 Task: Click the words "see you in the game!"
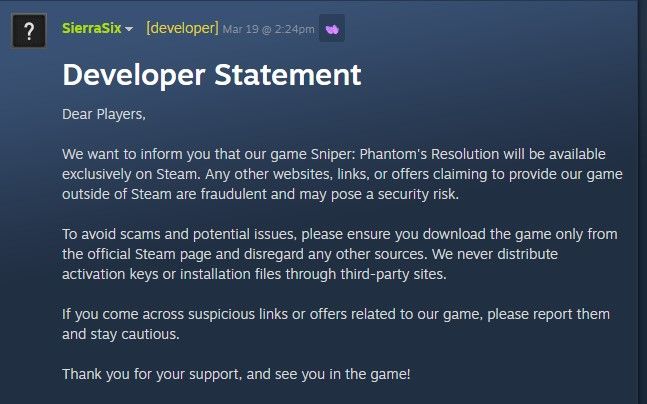coord(345,374)
